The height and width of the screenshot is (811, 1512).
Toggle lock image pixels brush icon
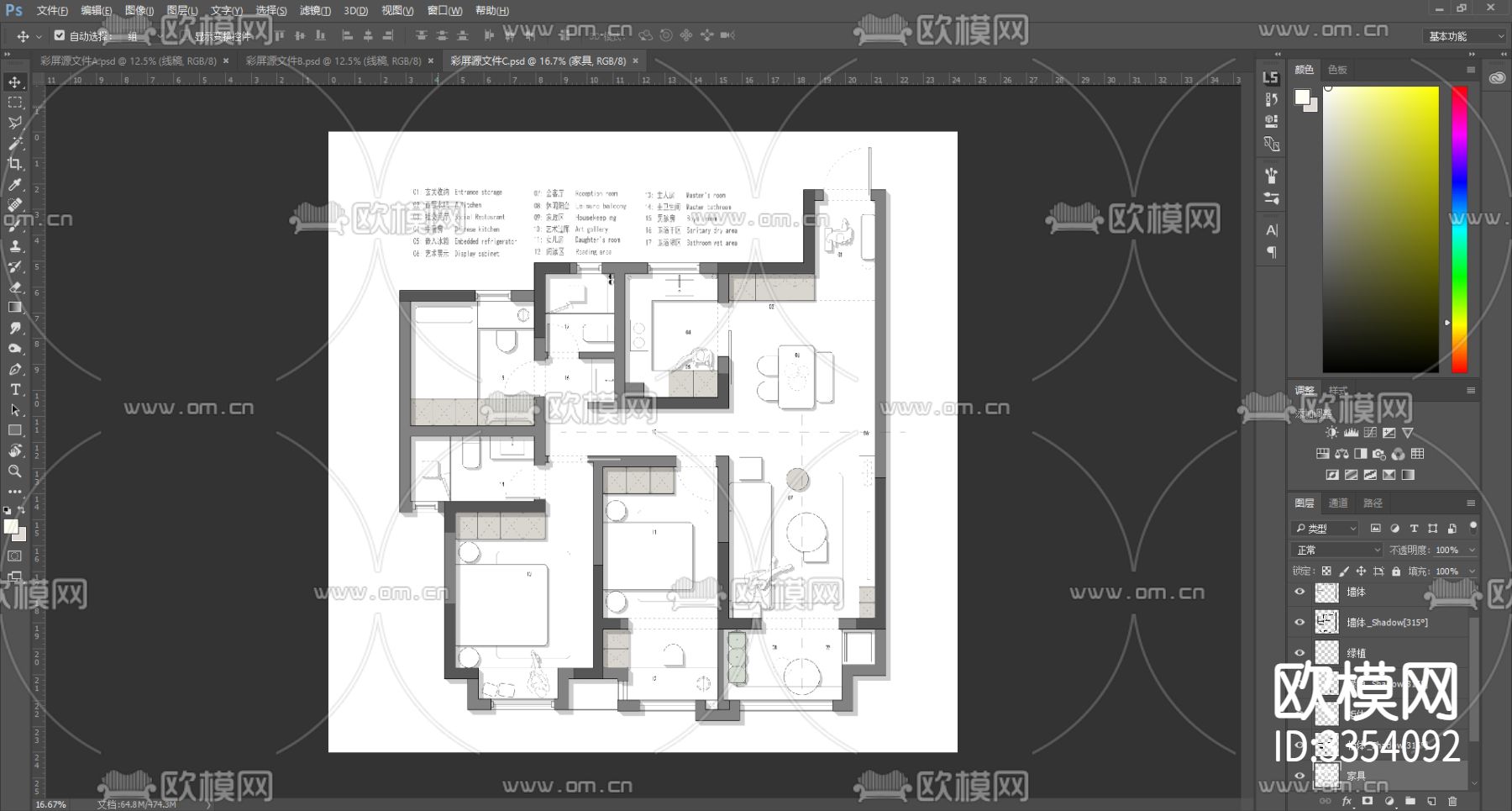[x=1343, y=571]
